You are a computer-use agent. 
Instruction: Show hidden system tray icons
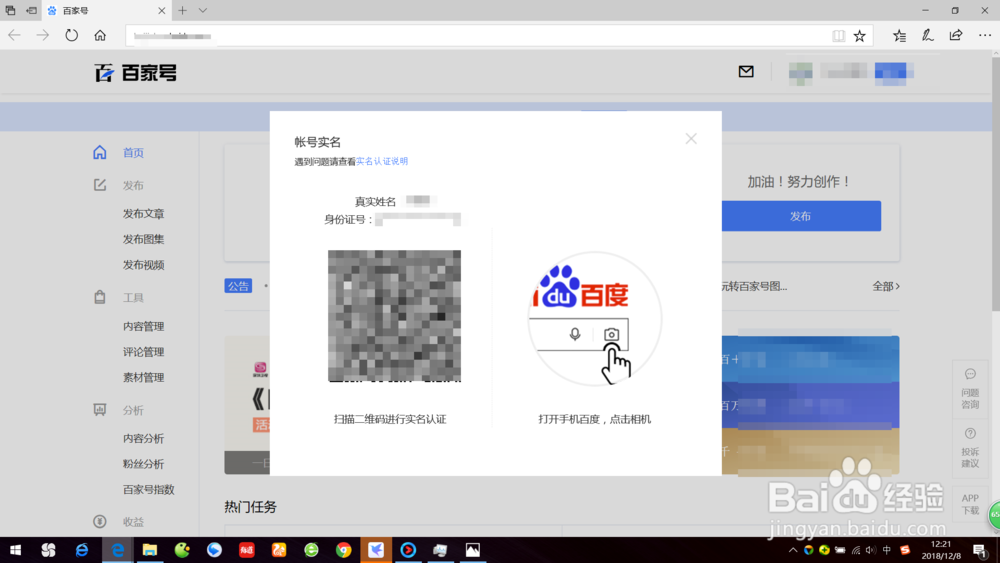[793, 550]
